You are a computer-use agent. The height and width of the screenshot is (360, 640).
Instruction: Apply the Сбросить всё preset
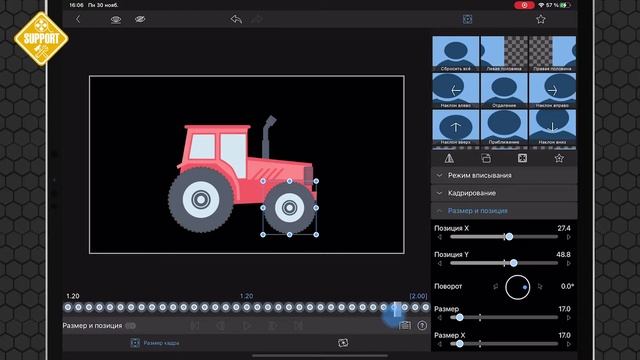point(456,54)
